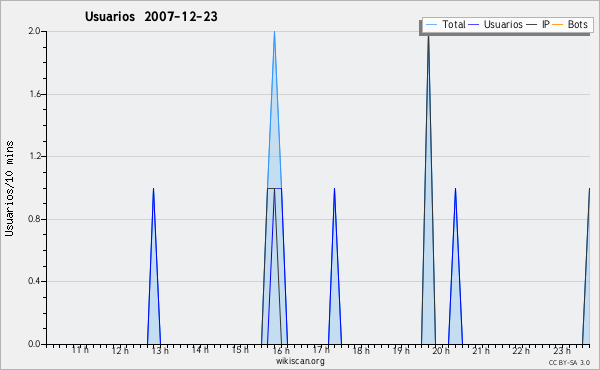Click the '13 h' x-axis label
This screenshot has height=370, width=600.
(x=160, y=350)
